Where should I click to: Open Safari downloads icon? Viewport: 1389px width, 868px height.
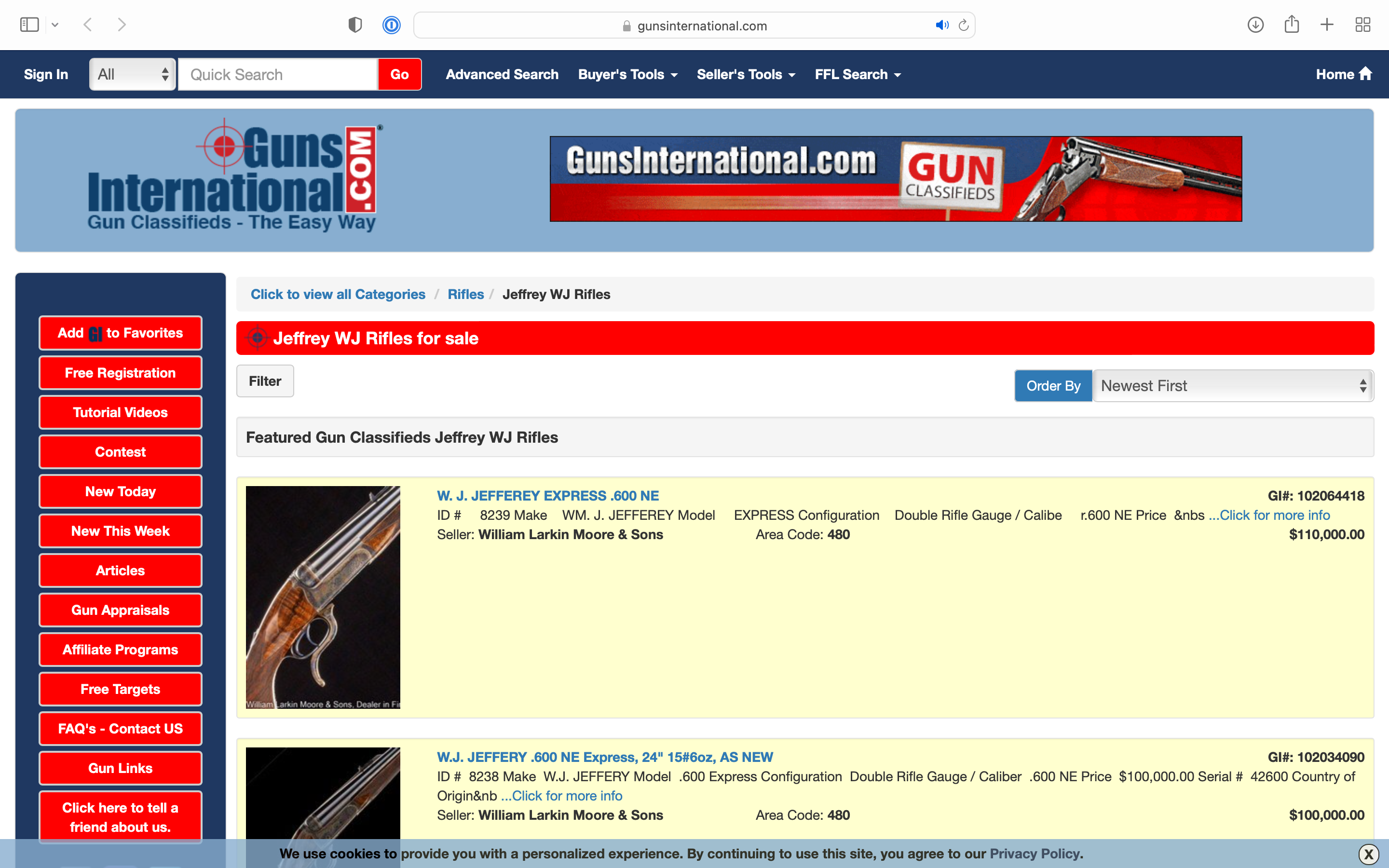1255,25
